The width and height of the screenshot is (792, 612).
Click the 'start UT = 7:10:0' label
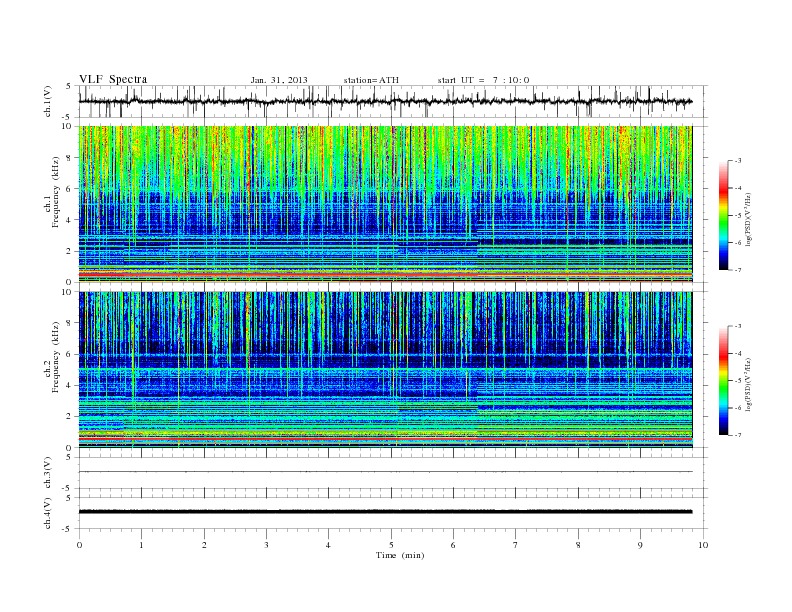[x=483, y=80]
